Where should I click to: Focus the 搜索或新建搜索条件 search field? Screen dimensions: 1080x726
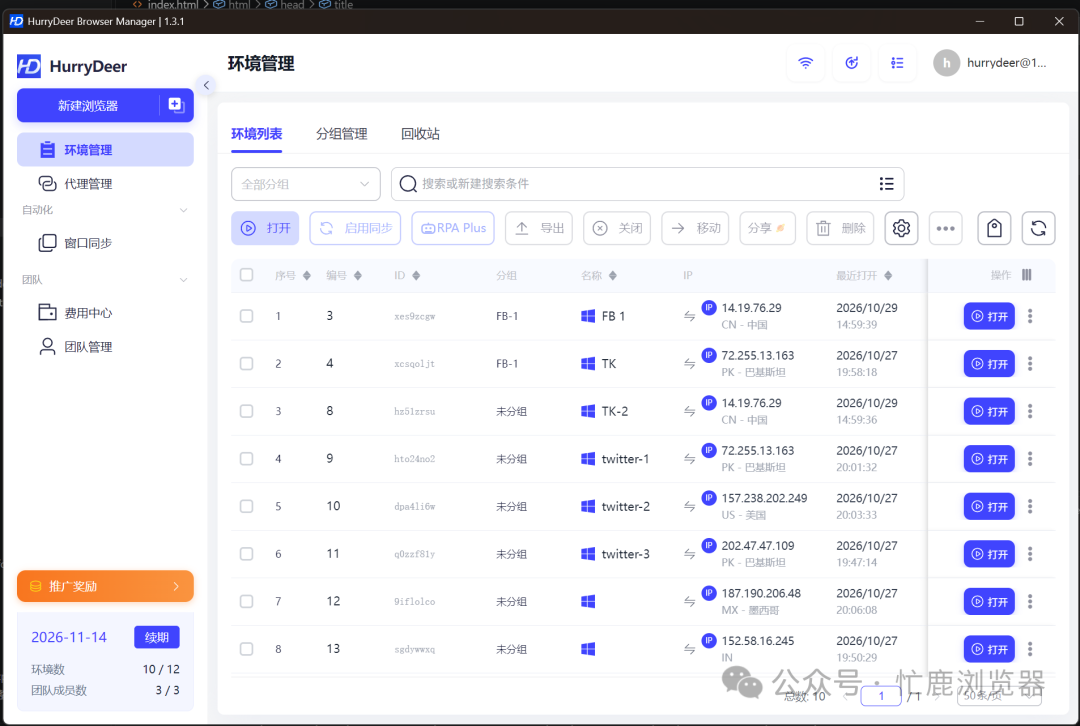[647, 184]
